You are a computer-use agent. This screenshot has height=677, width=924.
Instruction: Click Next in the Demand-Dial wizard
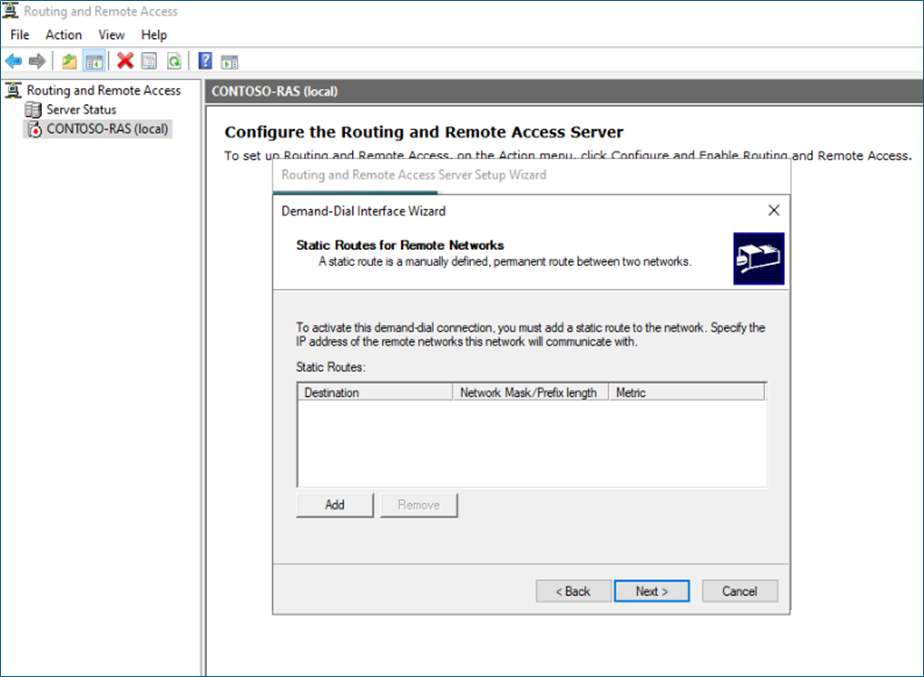[x=651, y=591]
